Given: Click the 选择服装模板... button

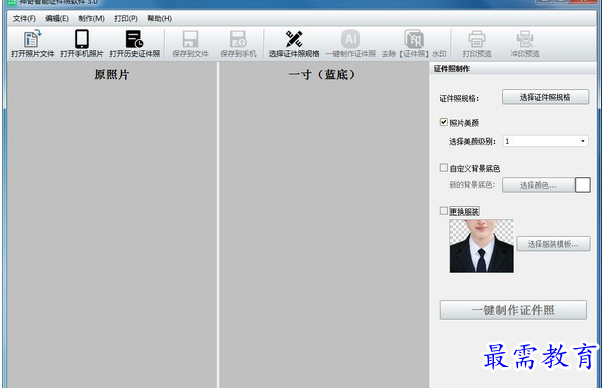Looking at the screenshot, I should click(553, 244).
